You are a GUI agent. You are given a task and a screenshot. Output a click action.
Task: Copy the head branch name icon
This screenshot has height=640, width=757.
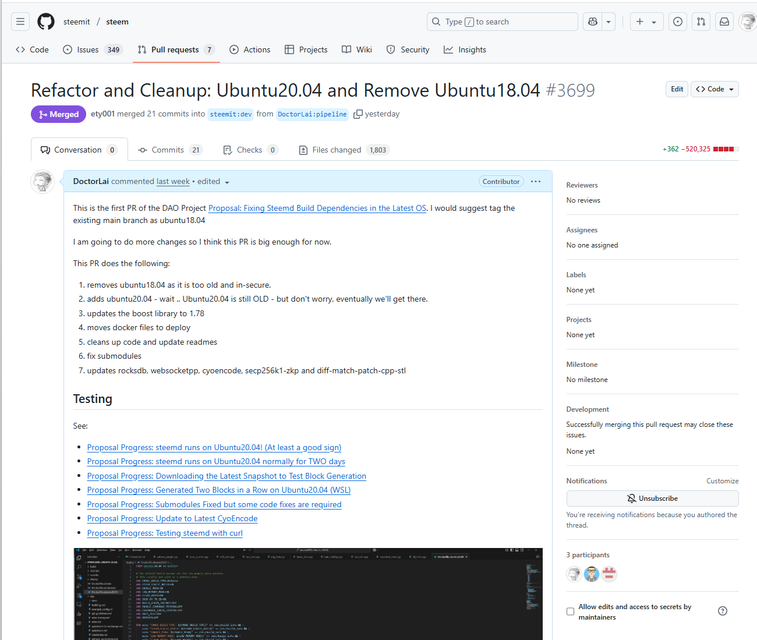coord(357,114)
